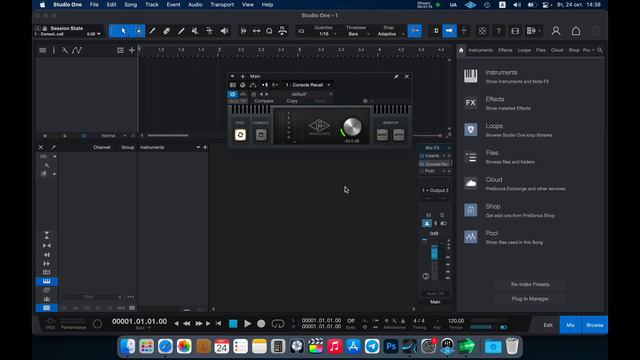This screenshot has height=360, width=640.
Task: Go to the Start page home icon
Action: tap(576, 31)
